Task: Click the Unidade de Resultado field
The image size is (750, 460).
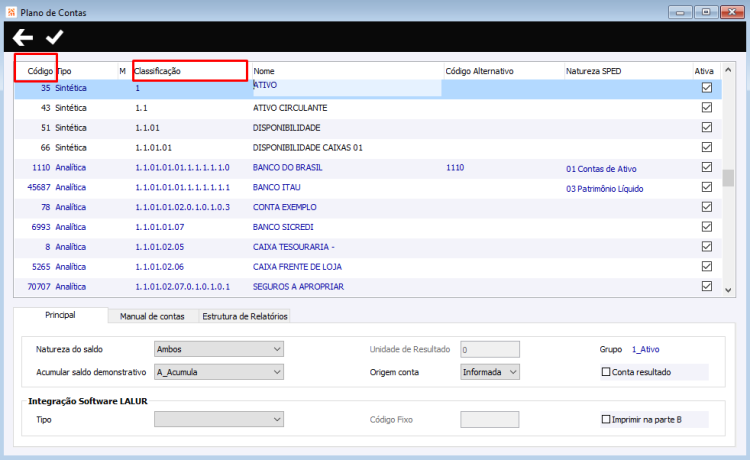Action: point(490,349)
